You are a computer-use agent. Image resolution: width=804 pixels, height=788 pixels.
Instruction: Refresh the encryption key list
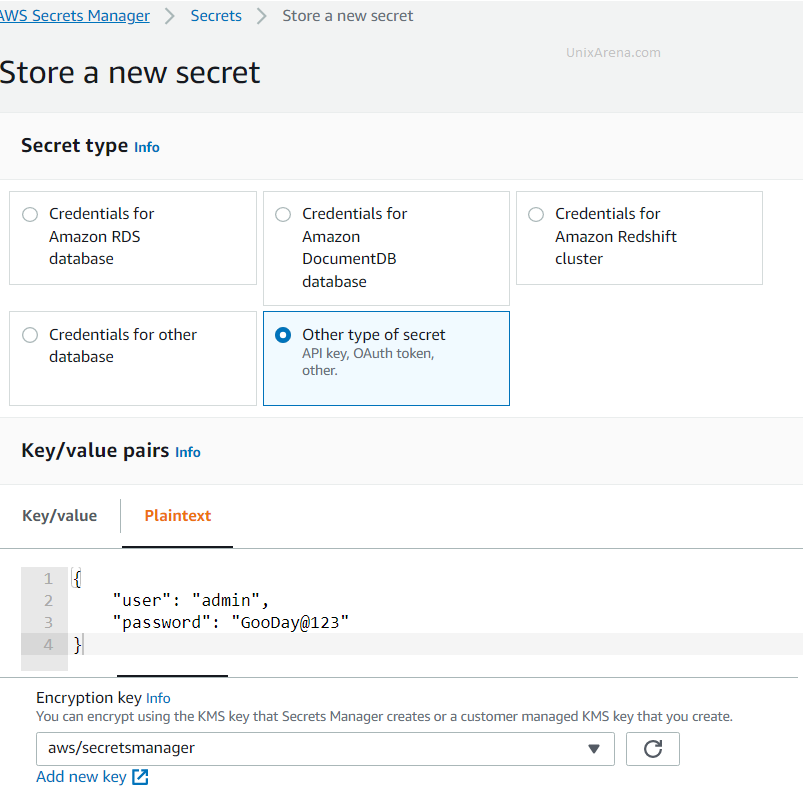tap(653, 749)
